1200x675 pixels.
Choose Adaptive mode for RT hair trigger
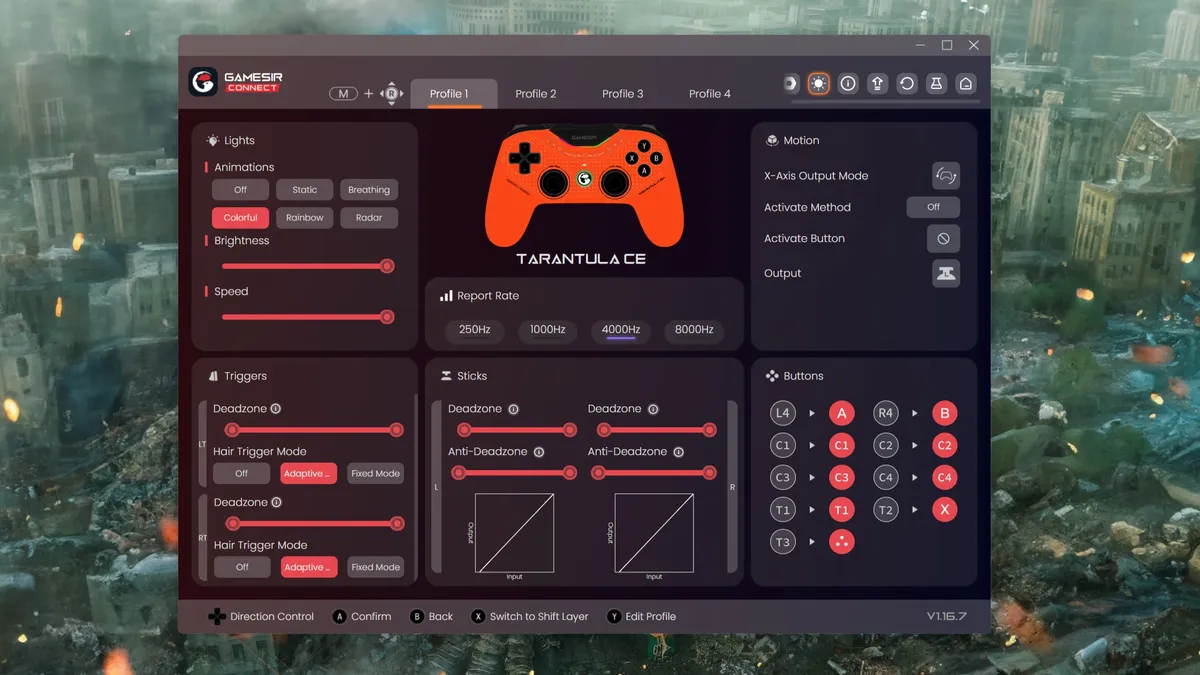coord(308,567)
